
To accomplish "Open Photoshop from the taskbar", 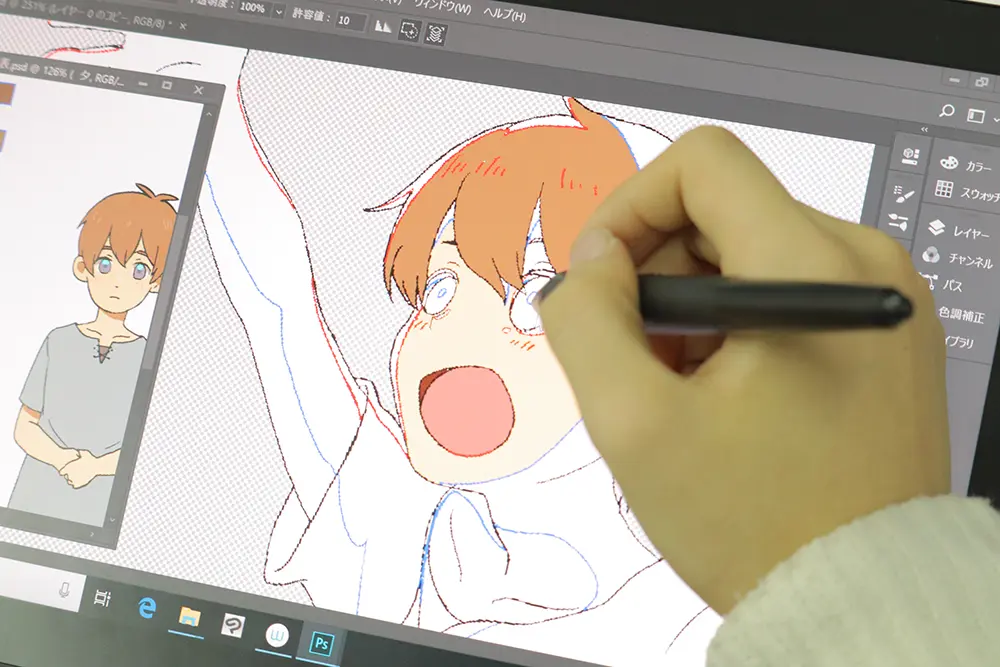I will pos(321,643).
